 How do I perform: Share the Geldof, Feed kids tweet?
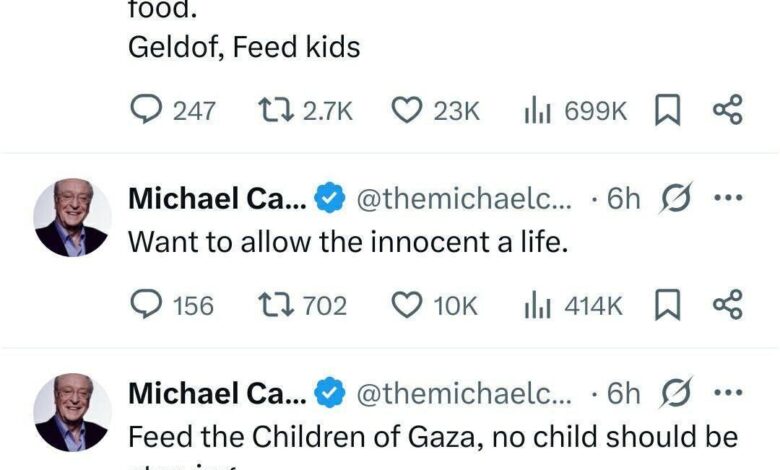727,111
